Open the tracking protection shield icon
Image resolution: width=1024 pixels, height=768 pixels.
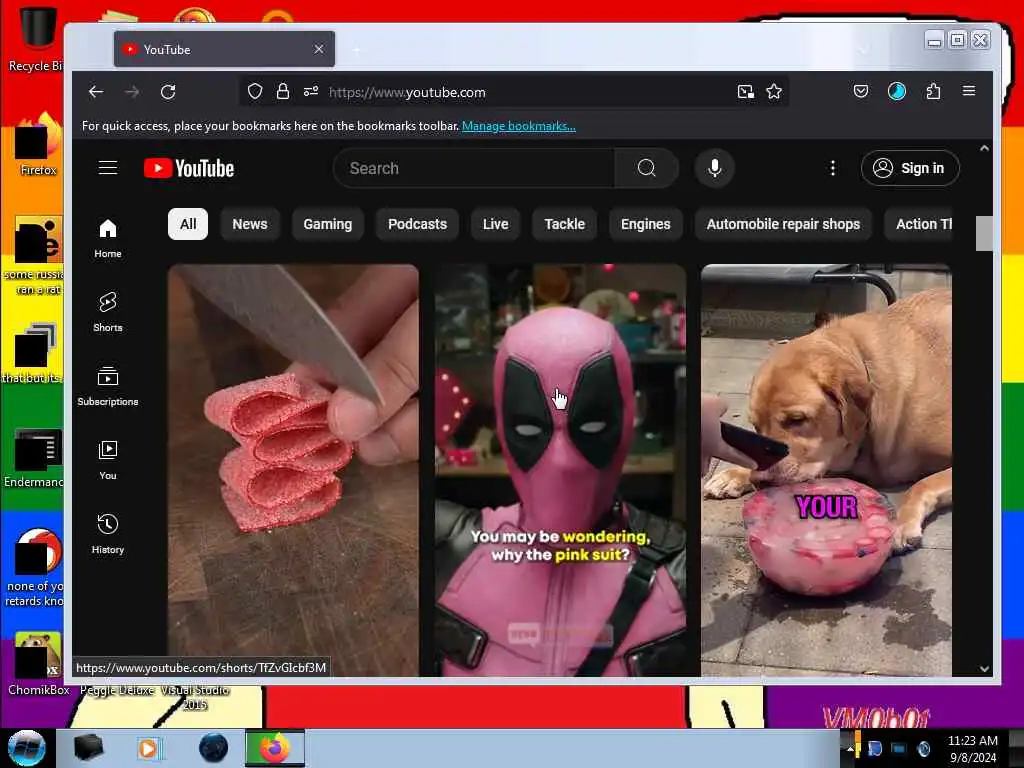255,92
